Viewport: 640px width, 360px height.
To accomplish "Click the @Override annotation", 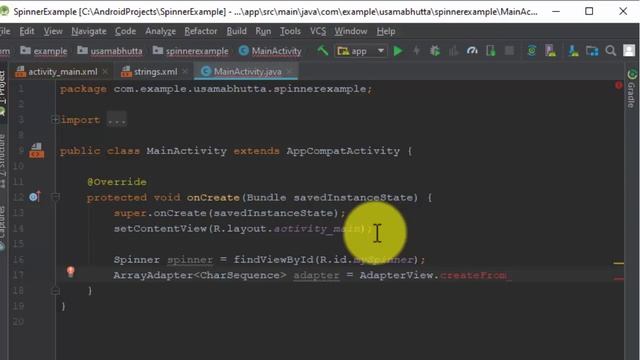I will [x=117, y=182].
